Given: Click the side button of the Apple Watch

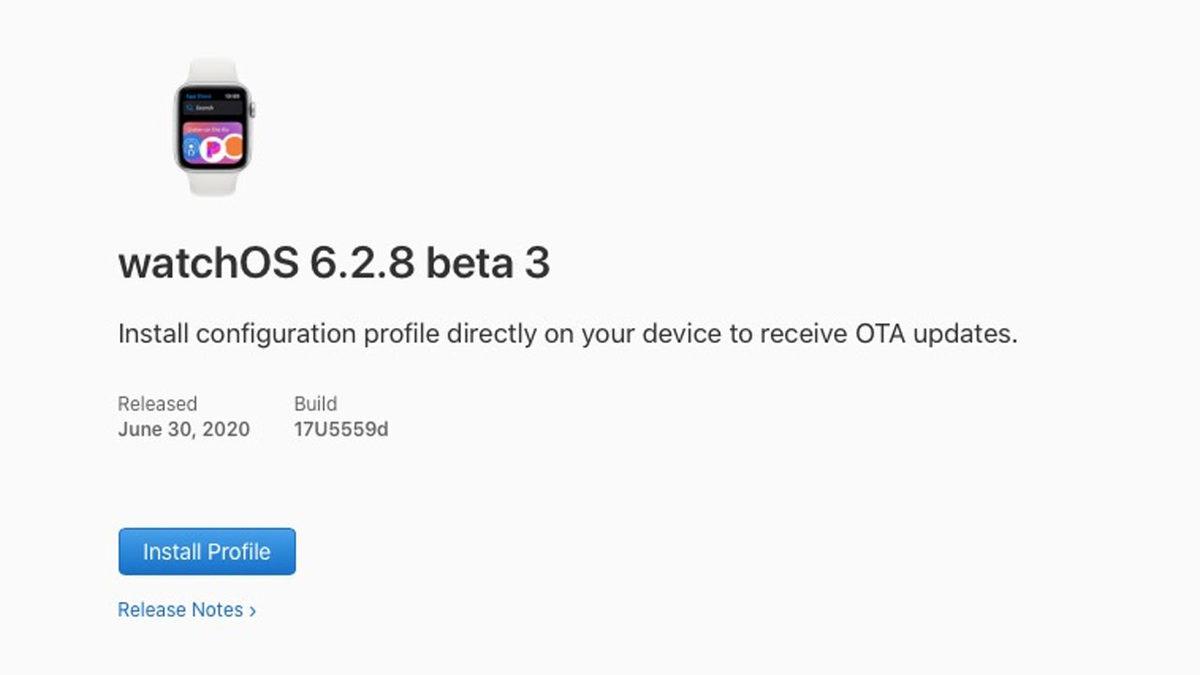Looking at the screenshot, I should (x=253, y=110).
